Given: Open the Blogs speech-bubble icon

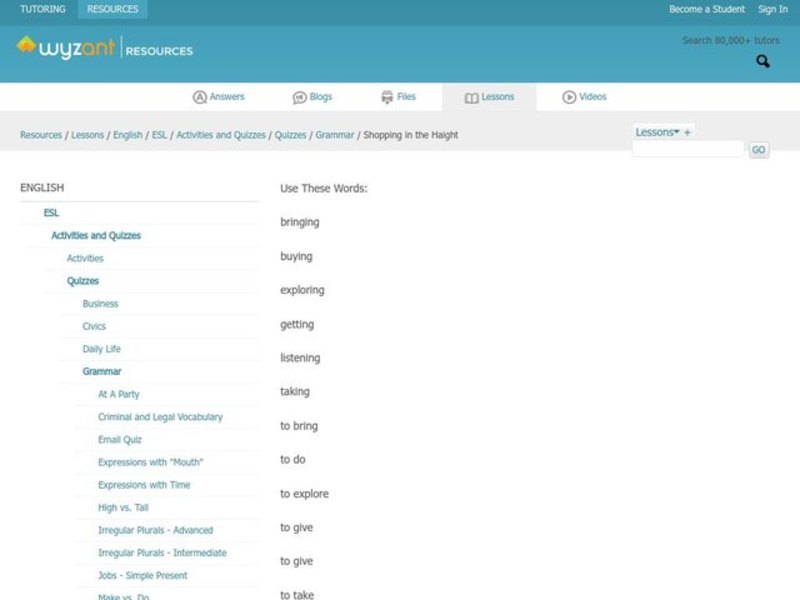Looking at the screenshot, I should point(300,96).
